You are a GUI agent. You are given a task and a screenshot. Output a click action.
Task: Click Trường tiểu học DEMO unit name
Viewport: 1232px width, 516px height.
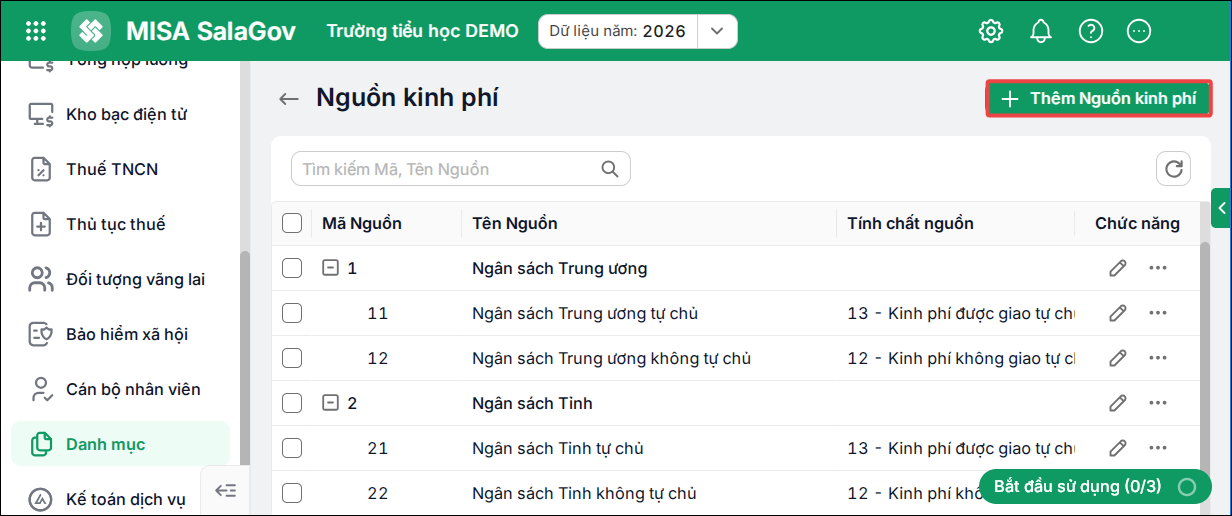click(x=422, y=31)
